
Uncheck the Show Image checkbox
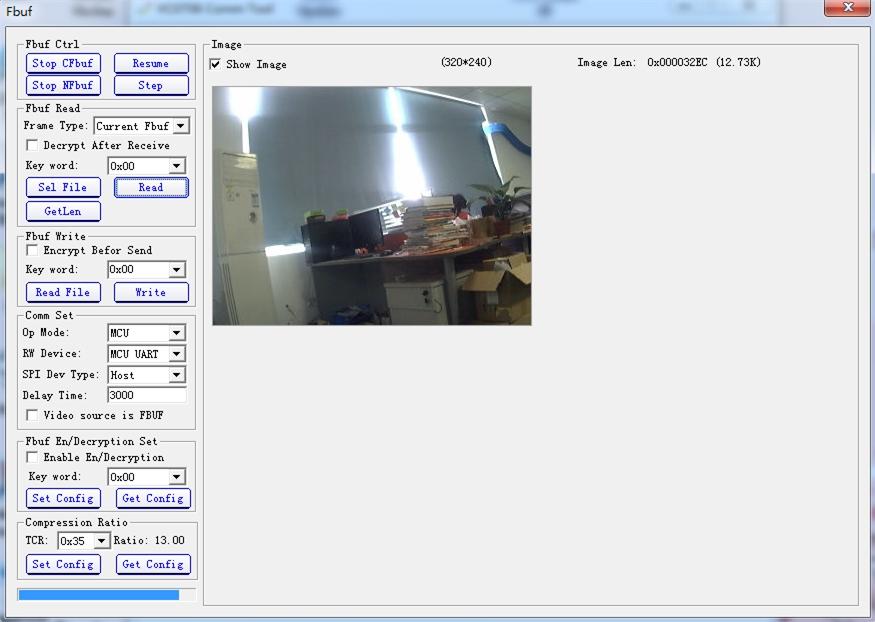click(215, 64)
